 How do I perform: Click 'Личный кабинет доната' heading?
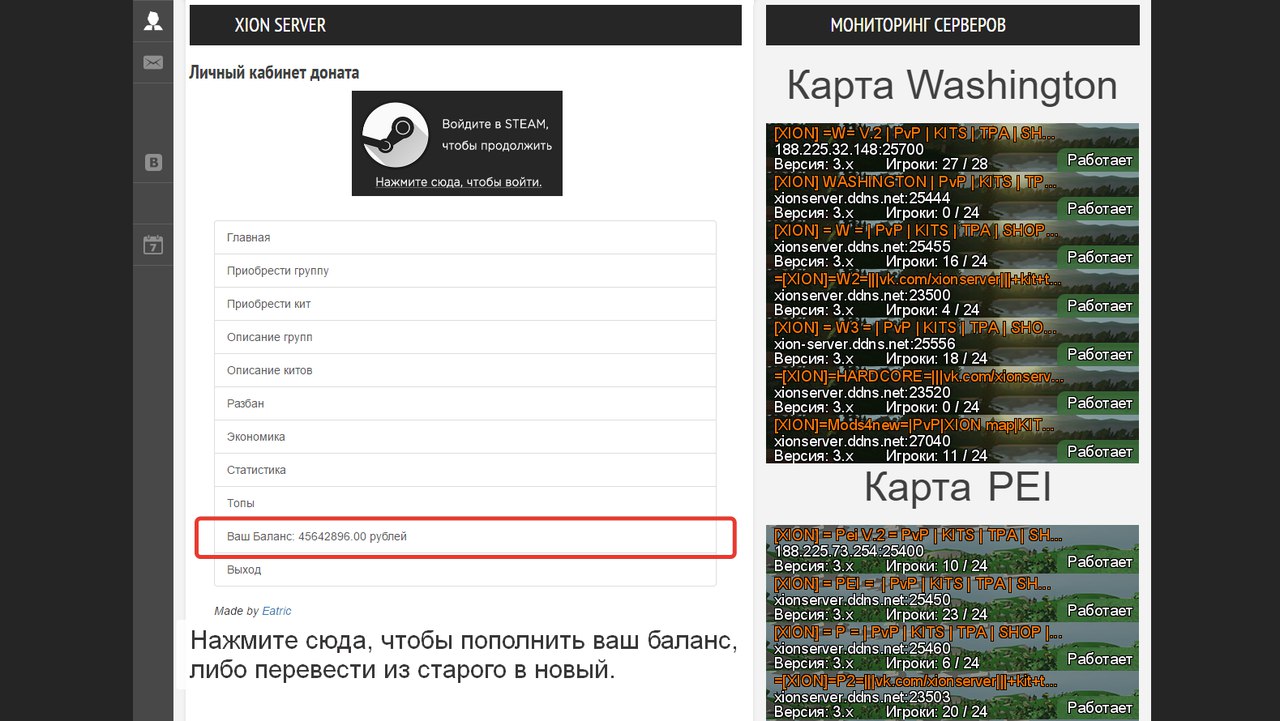click(274, 73)
